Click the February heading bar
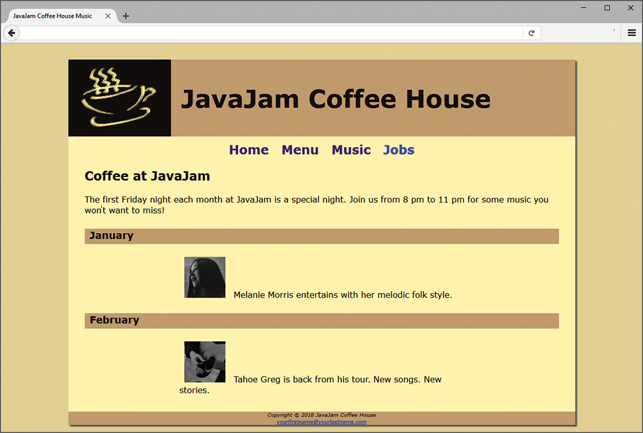Viewport: 643px width, 433px height. click(x=322, y=321)
